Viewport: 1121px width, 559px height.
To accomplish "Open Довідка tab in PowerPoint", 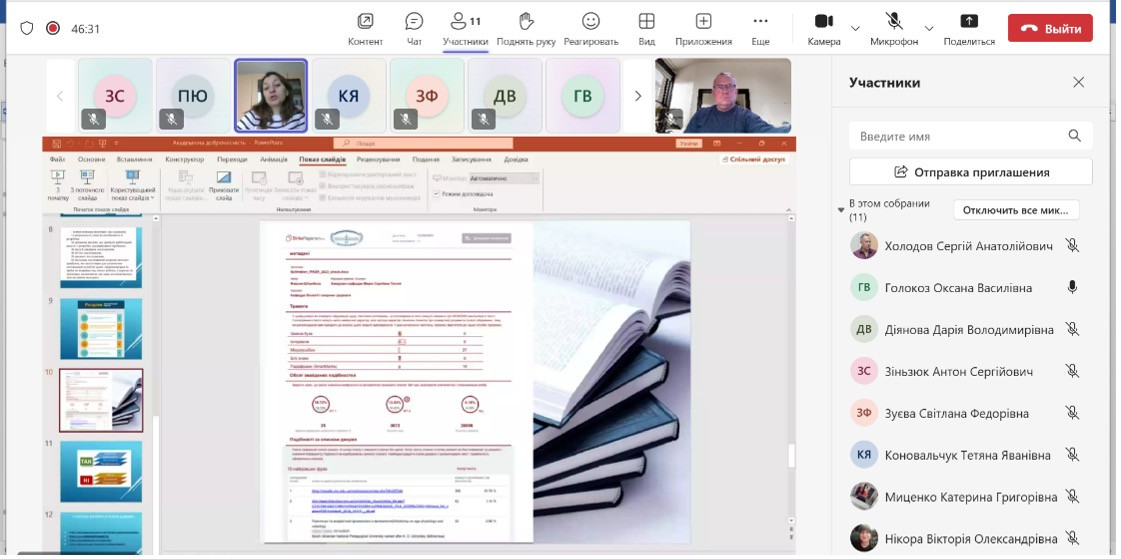I will coord(516,159).
